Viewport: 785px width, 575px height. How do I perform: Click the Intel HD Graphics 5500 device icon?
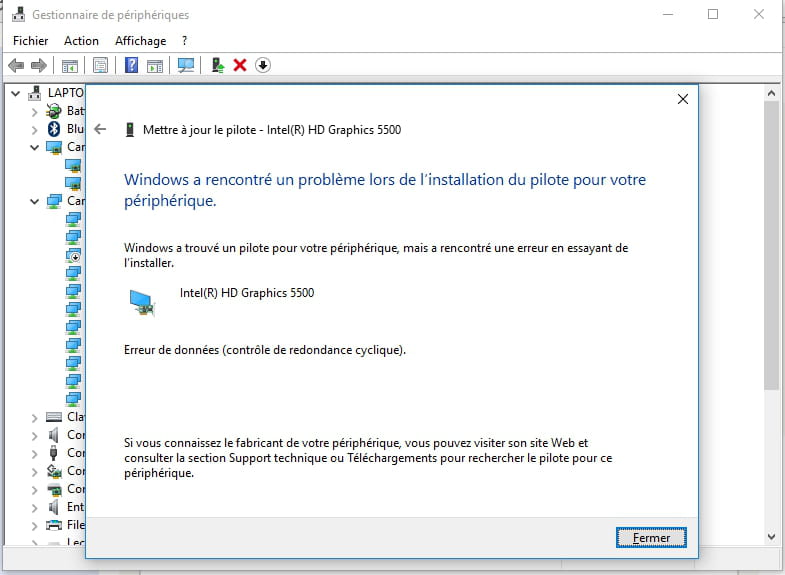click(x=142, y=302)
